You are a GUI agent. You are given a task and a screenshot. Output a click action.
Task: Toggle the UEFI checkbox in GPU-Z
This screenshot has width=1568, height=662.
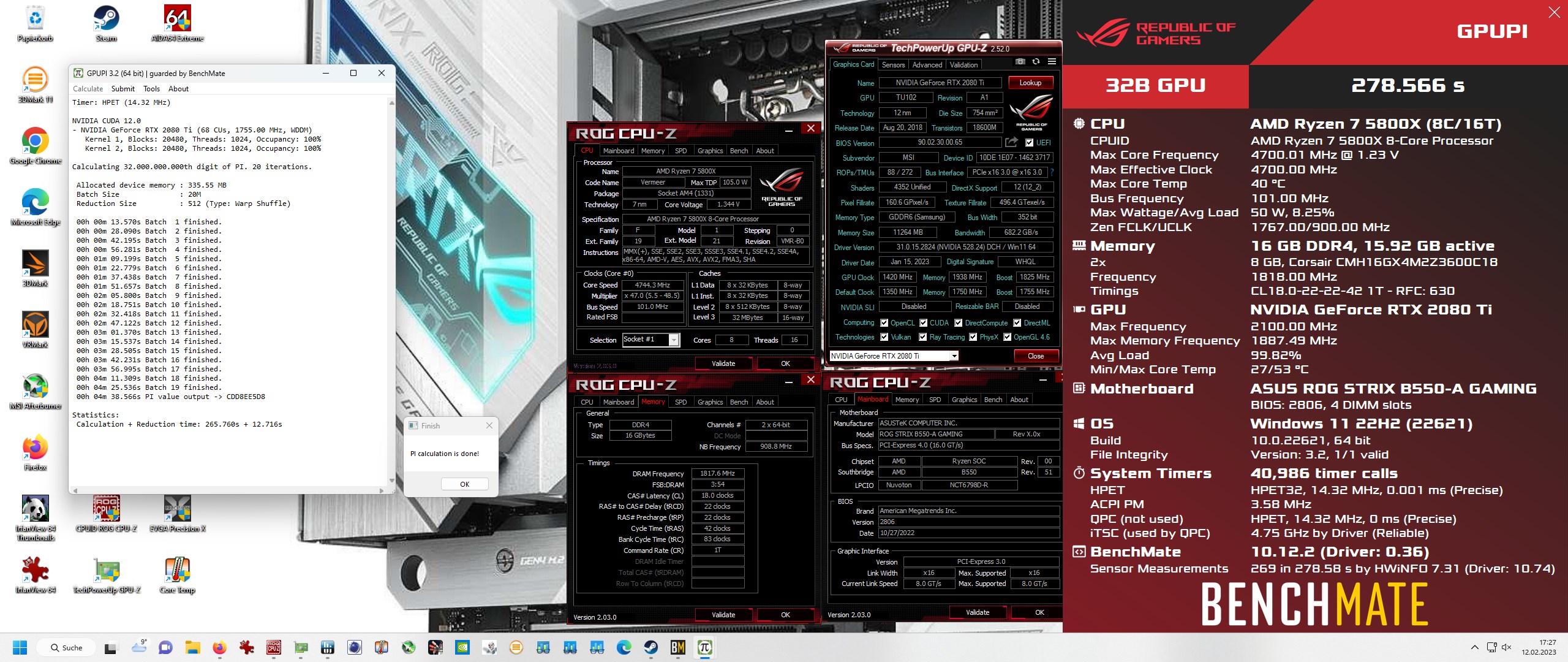point(1029,143)
